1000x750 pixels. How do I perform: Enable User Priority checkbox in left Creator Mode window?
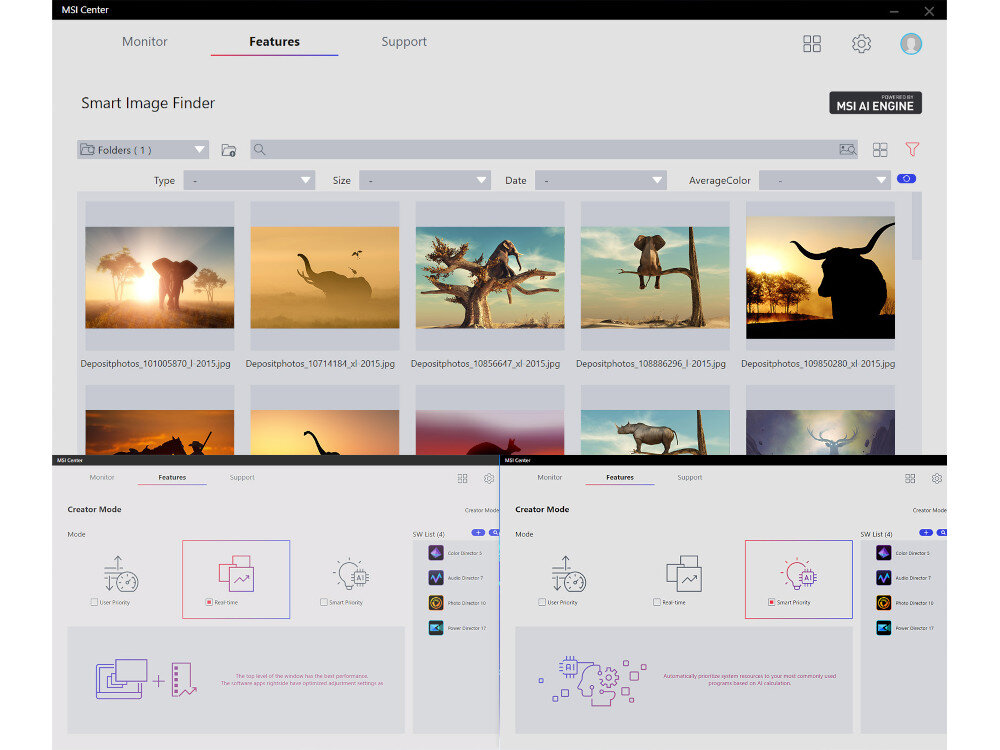coord(94,603)
